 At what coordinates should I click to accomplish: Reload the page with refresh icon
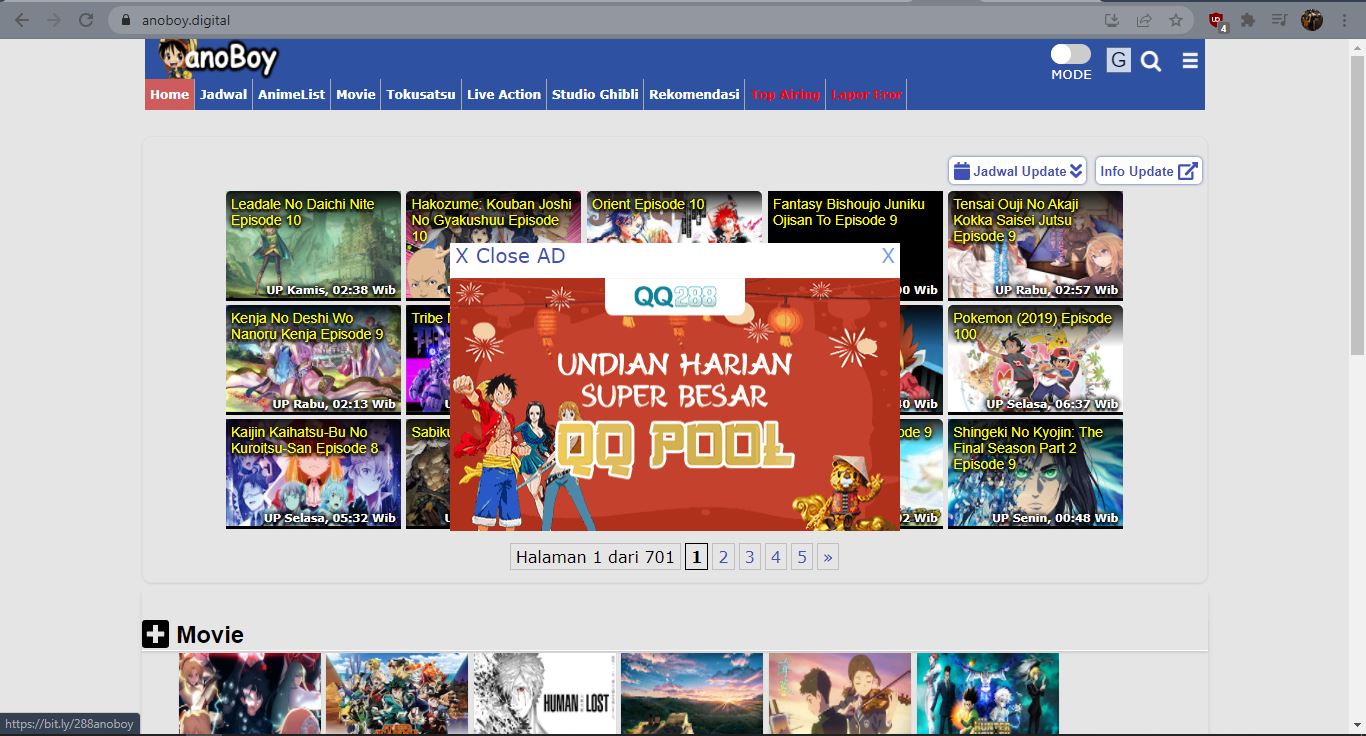tap(86, 20)
